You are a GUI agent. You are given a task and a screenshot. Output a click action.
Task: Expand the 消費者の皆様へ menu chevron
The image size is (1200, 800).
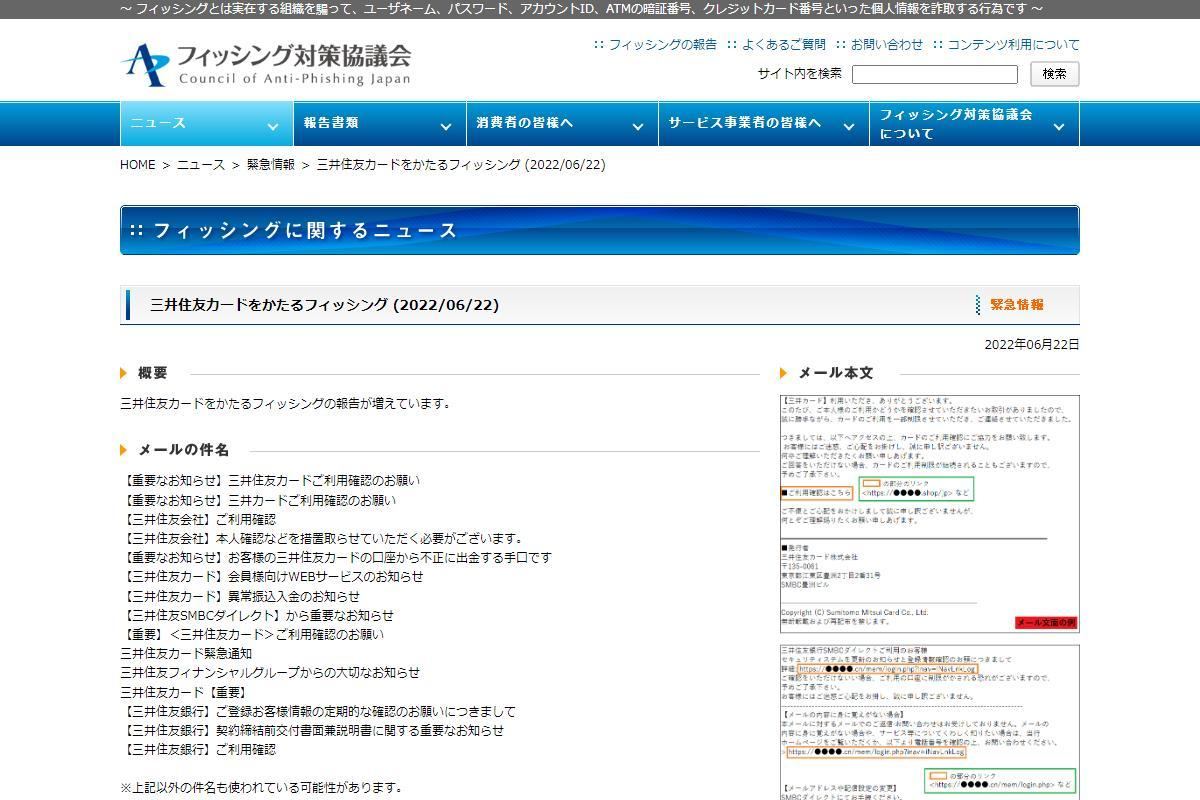(x=637, y=127)
